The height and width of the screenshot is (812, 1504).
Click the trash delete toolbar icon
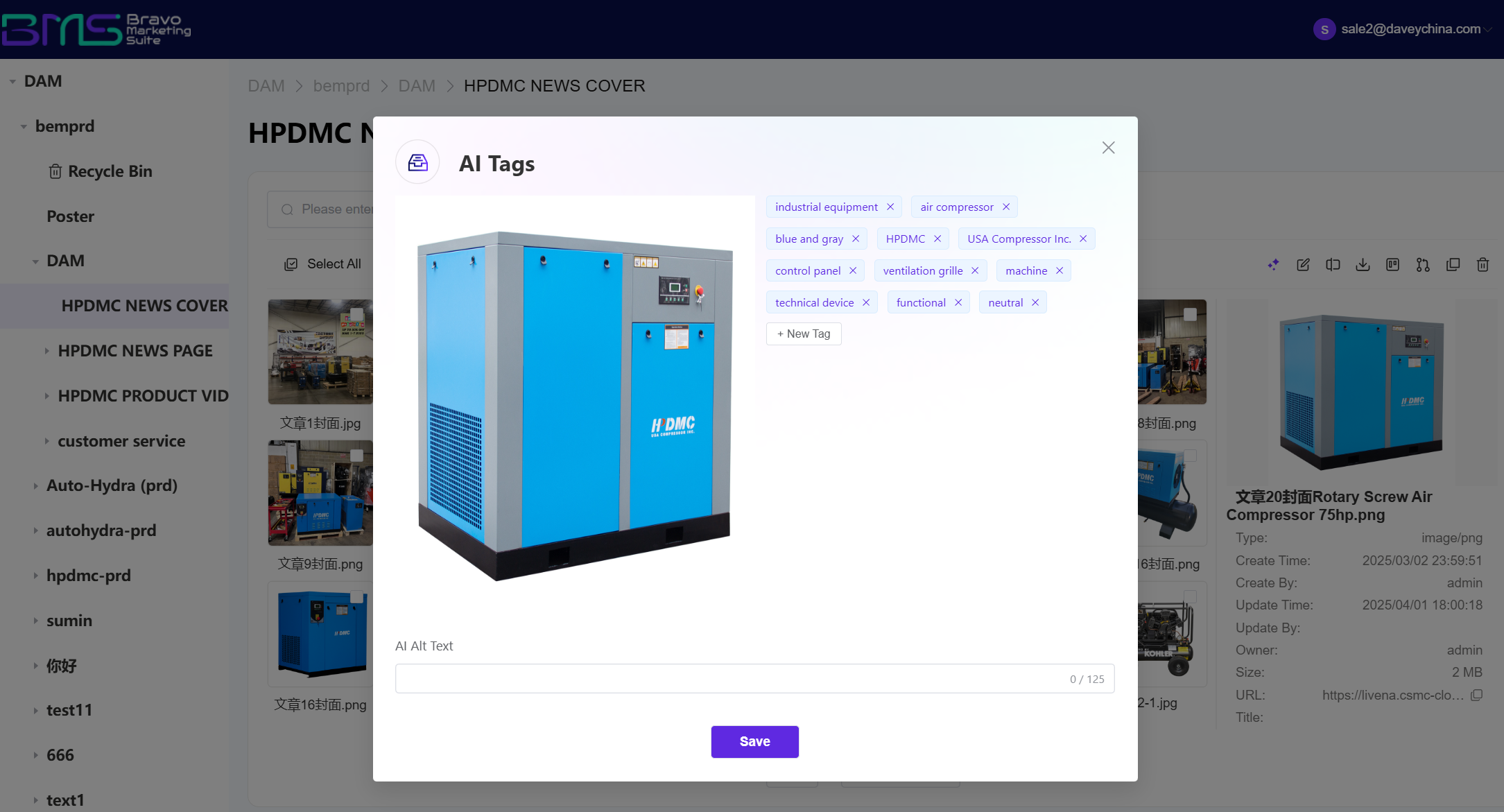click(x=1483, y=265)
